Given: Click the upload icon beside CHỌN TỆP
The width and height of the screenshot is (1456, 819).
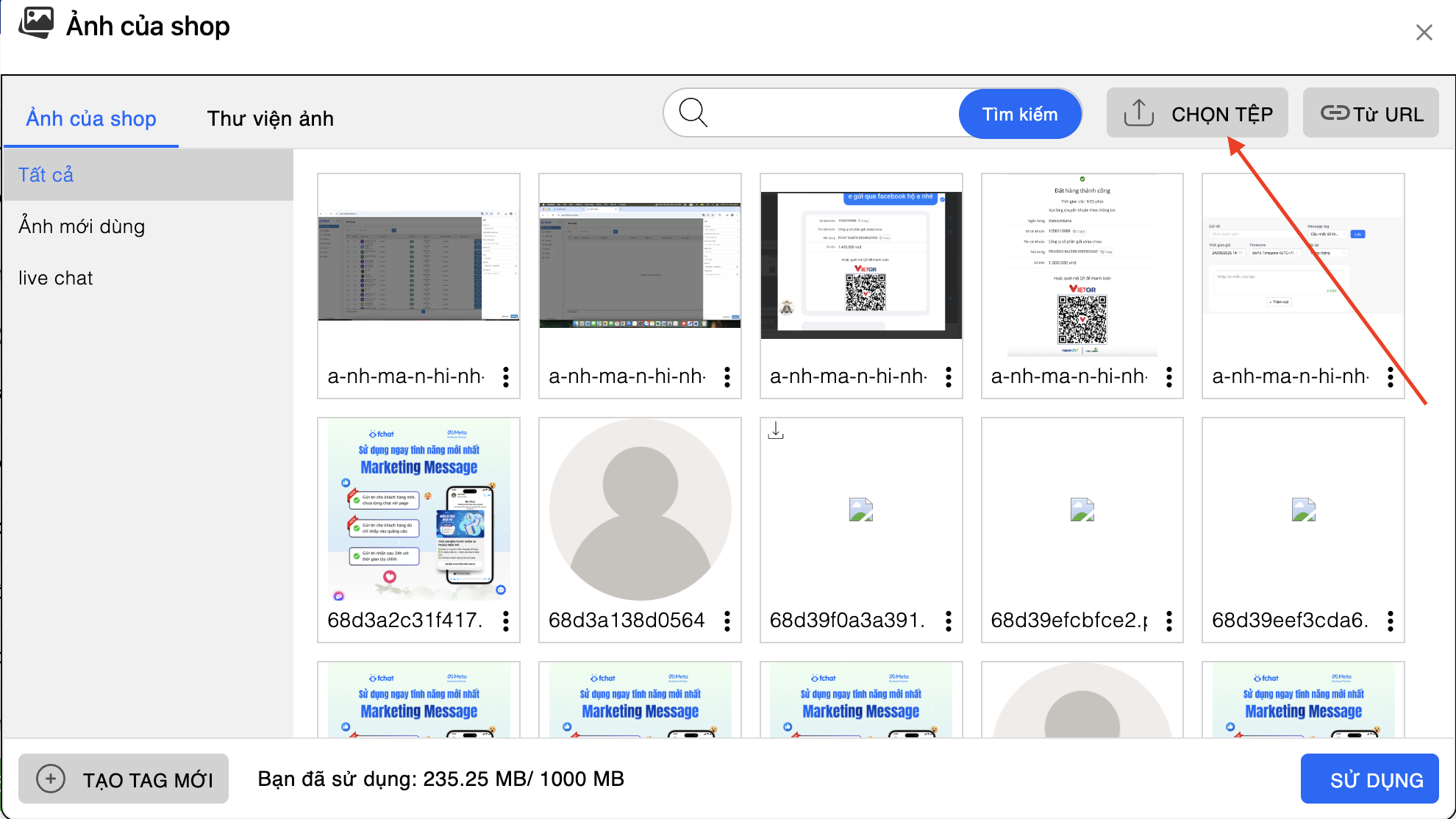Looking at the screenshot, I should coord(1138,113).
